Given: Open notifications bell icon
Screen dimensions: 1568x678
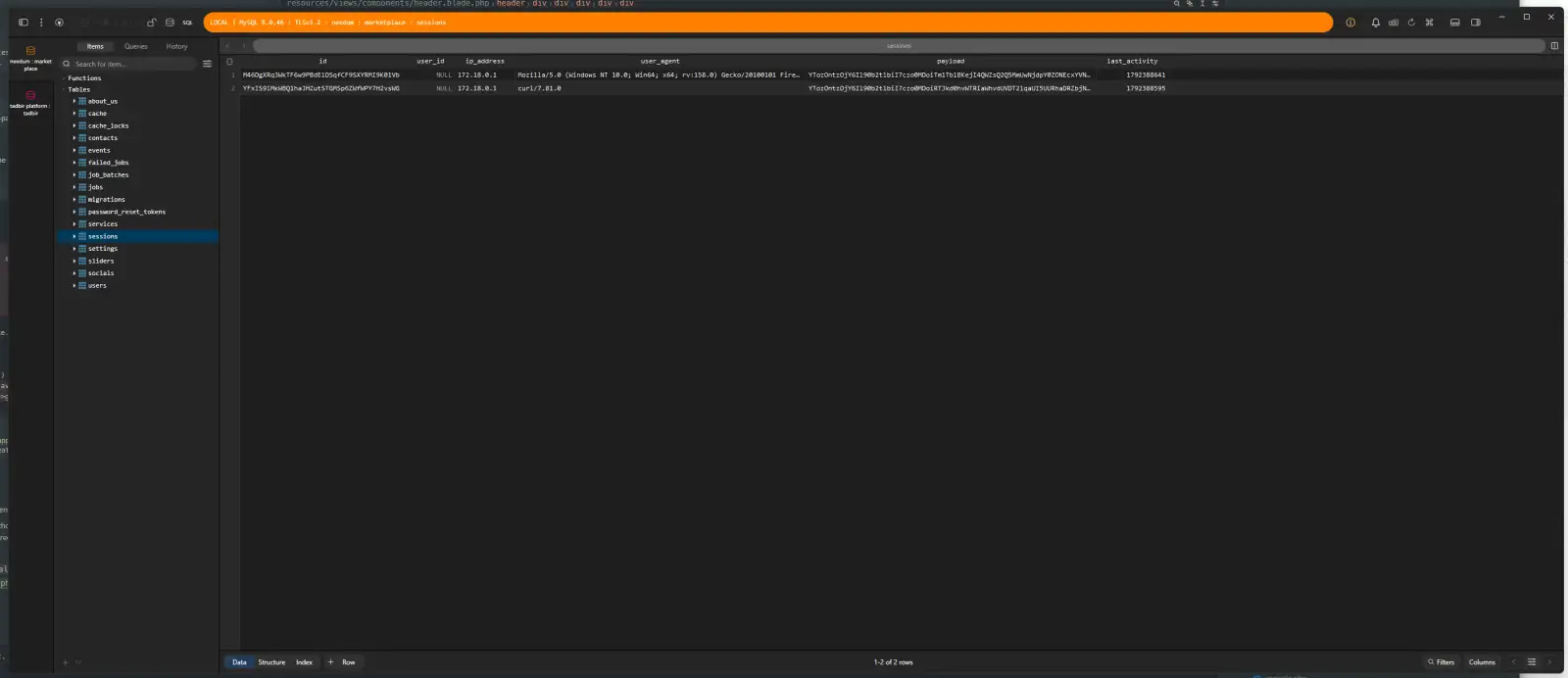Looking at the screenshot, I should (1375, 23).
